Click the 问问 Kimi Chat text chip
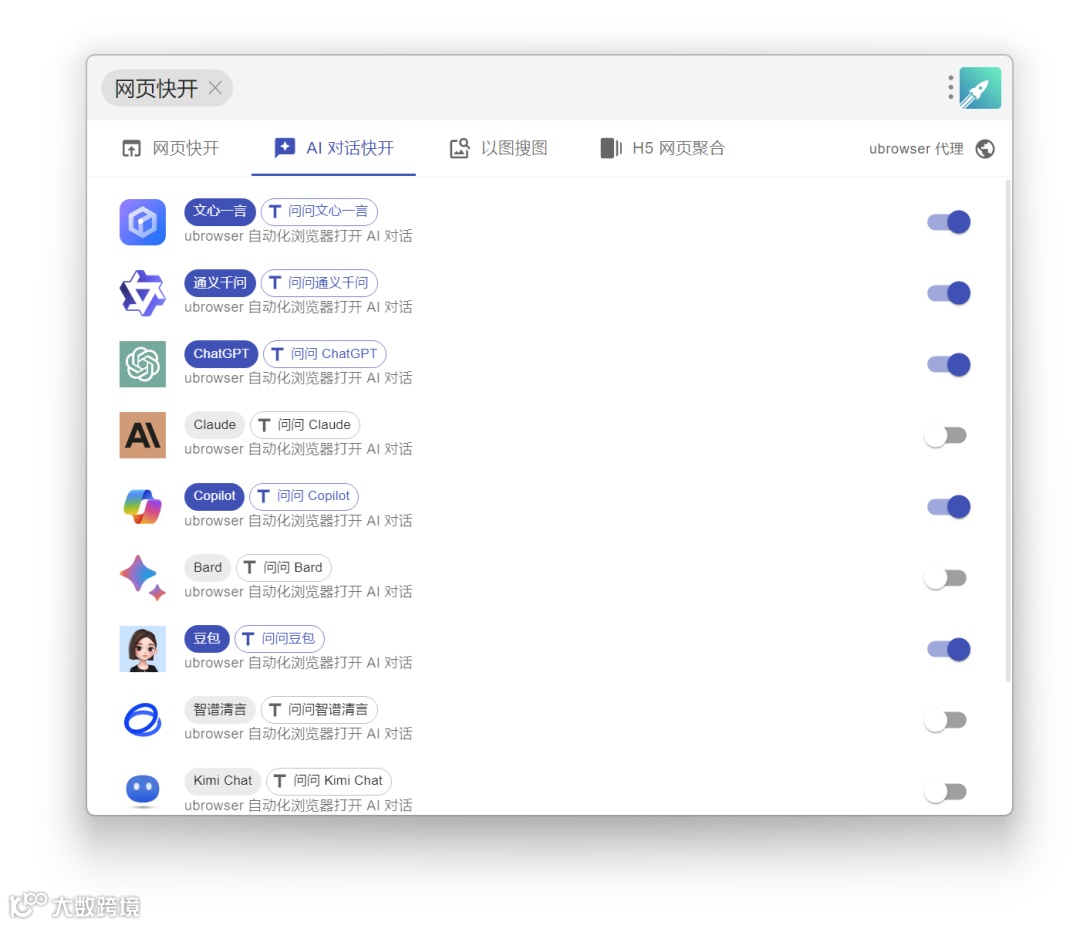Viewport: 1080px width, 926px height. point(329,781)
